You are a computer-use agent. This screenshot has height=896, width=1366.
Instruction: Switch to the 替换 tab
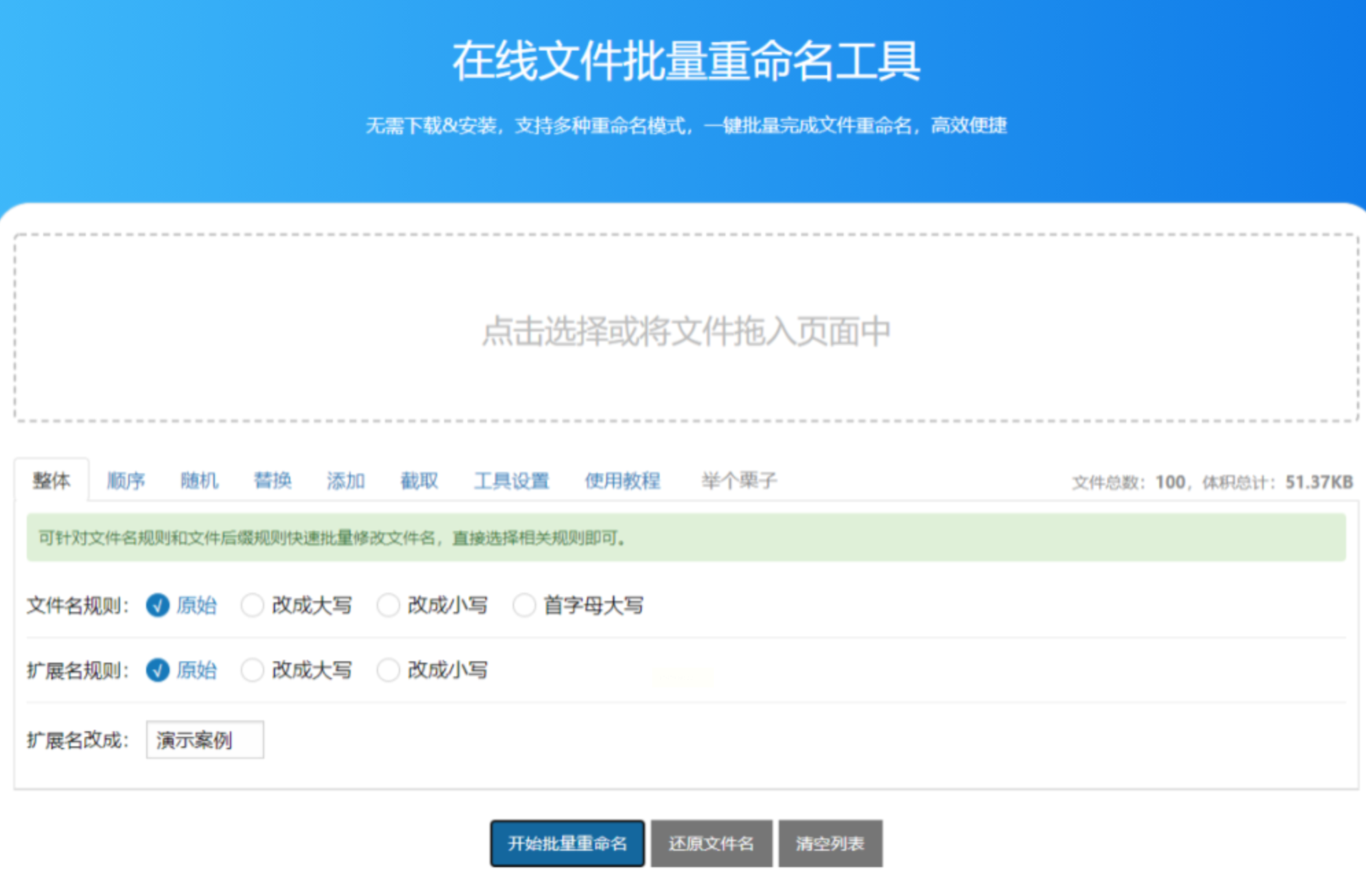273,481
